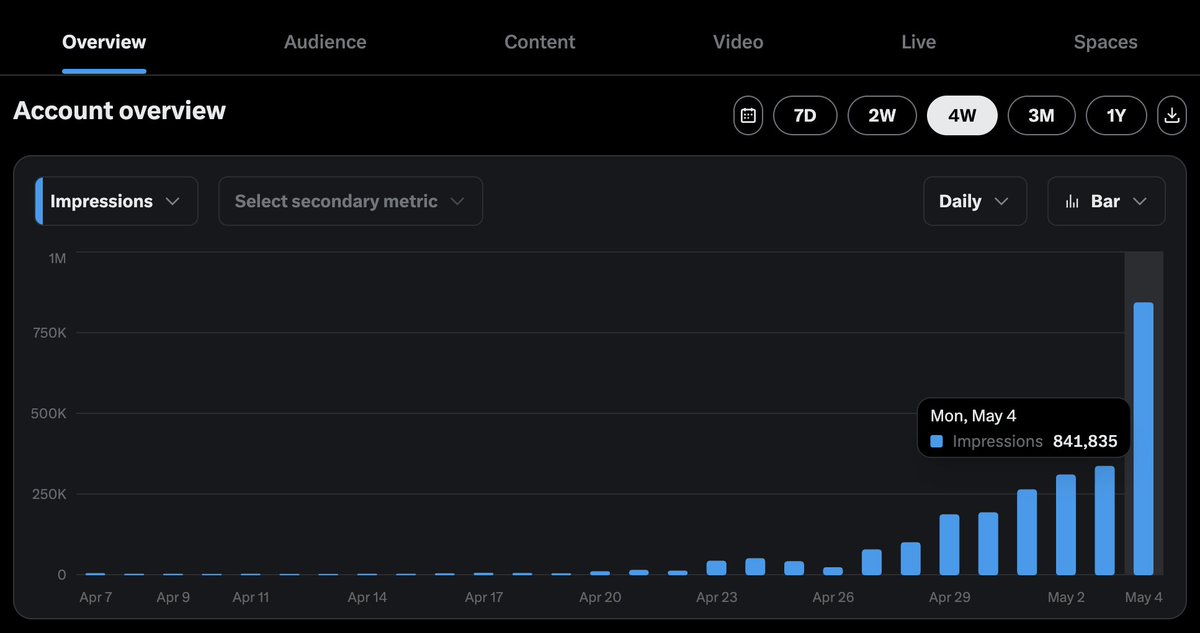Click the 250K y-axis label

[x=48, y=494]
